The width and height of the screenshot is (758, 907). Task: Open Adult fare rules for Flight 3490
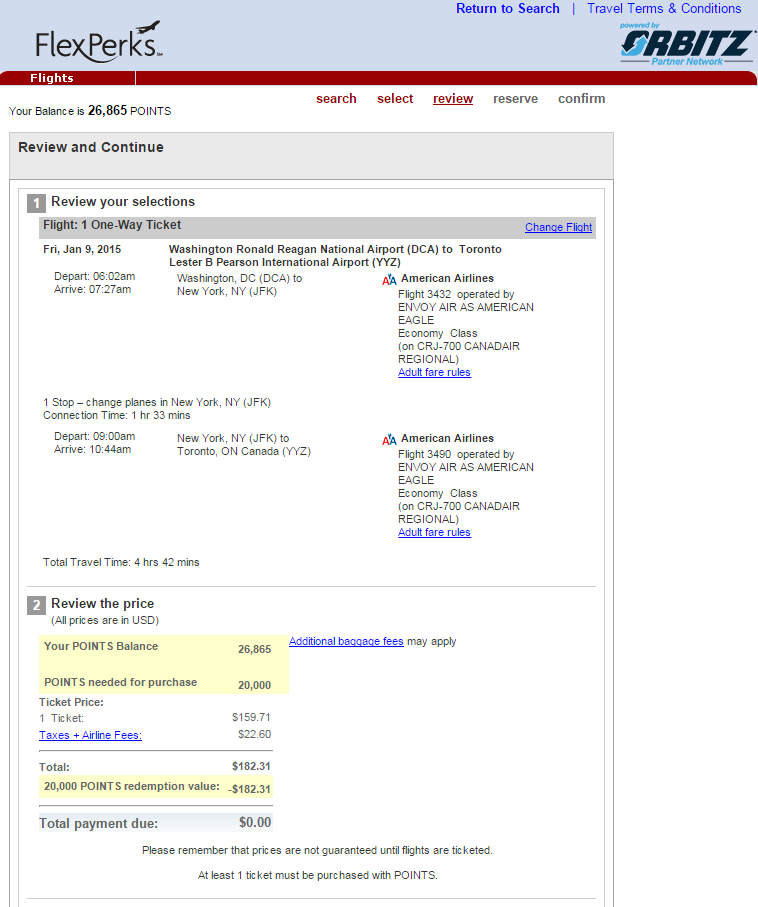(x=435, y=533)
